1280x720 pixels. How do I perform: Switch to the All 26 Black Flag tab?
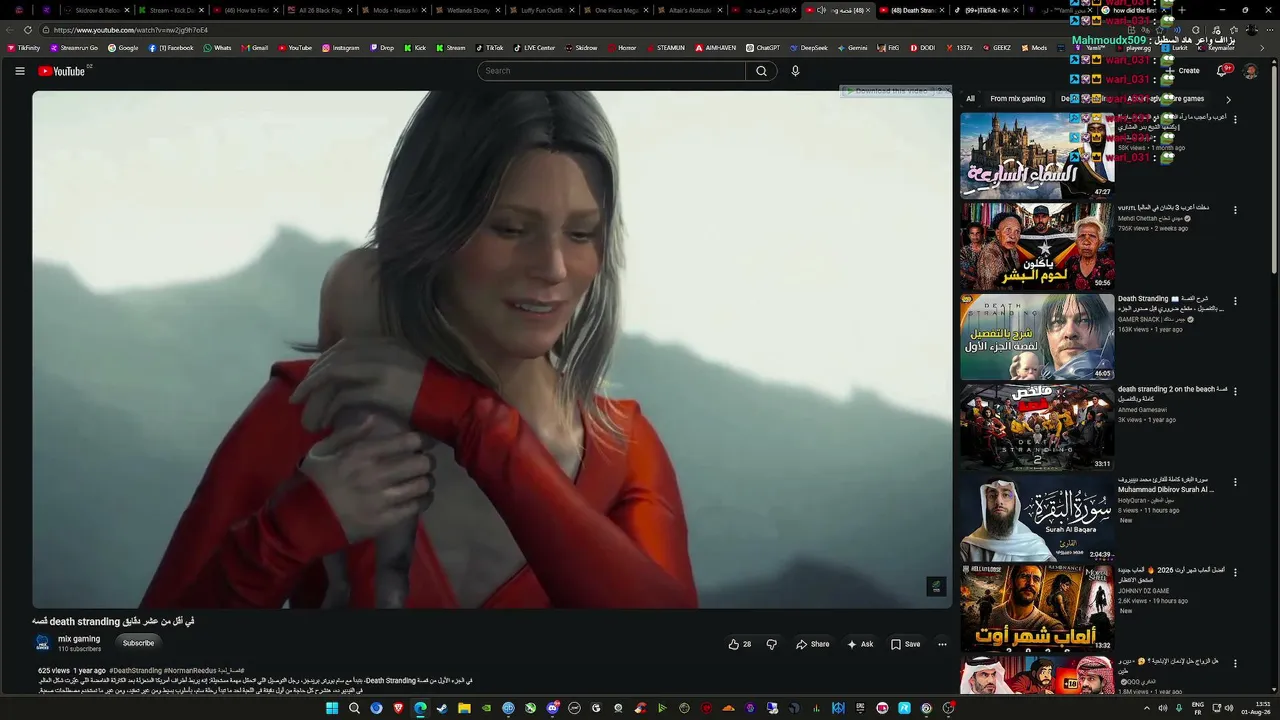[320, 10]
